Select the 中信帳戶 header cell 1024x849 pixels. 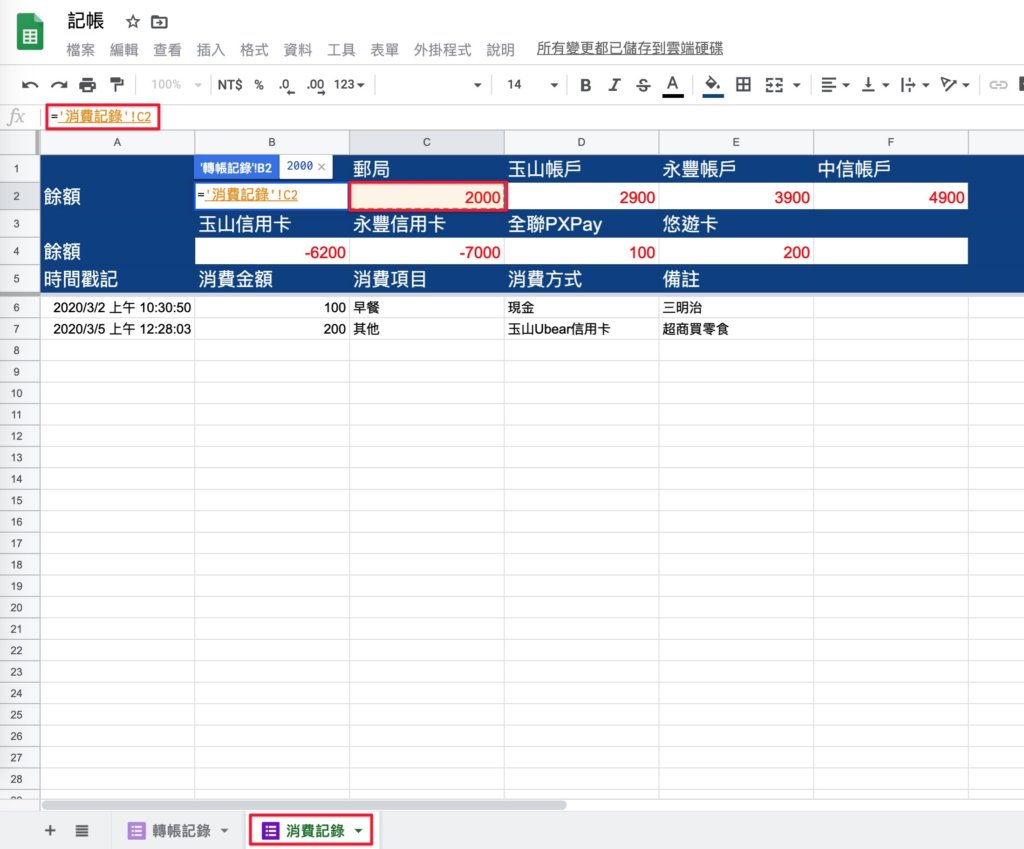891,169
